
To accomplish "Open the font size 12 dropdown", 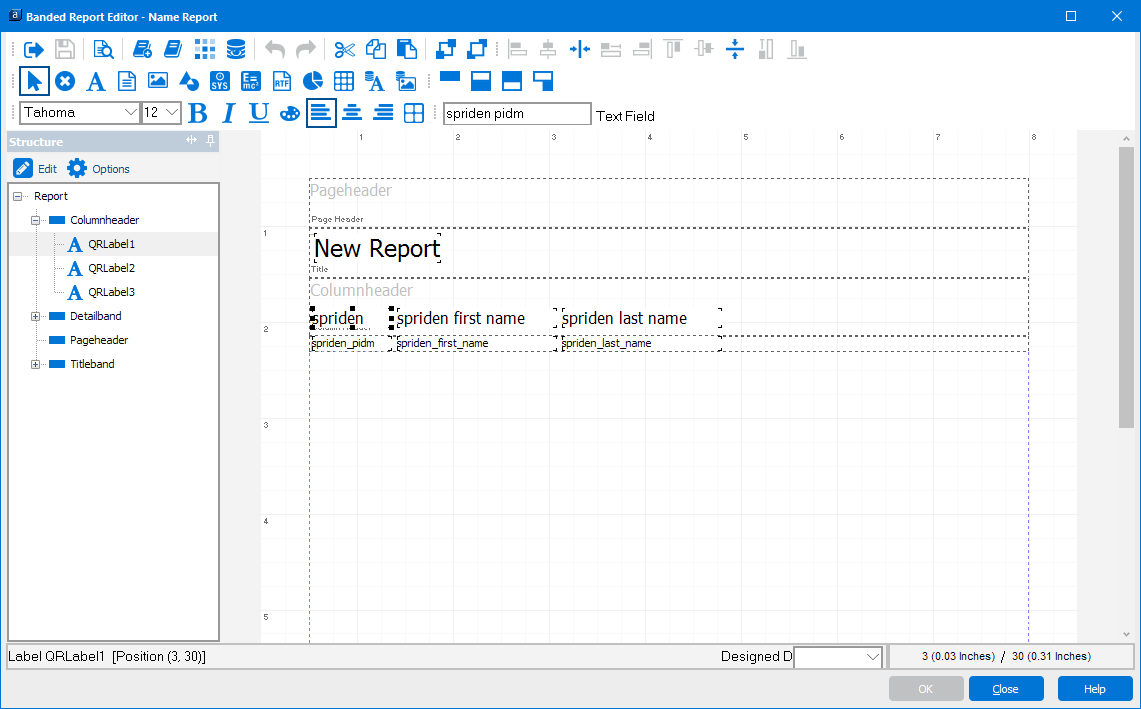I will point(172,112).
